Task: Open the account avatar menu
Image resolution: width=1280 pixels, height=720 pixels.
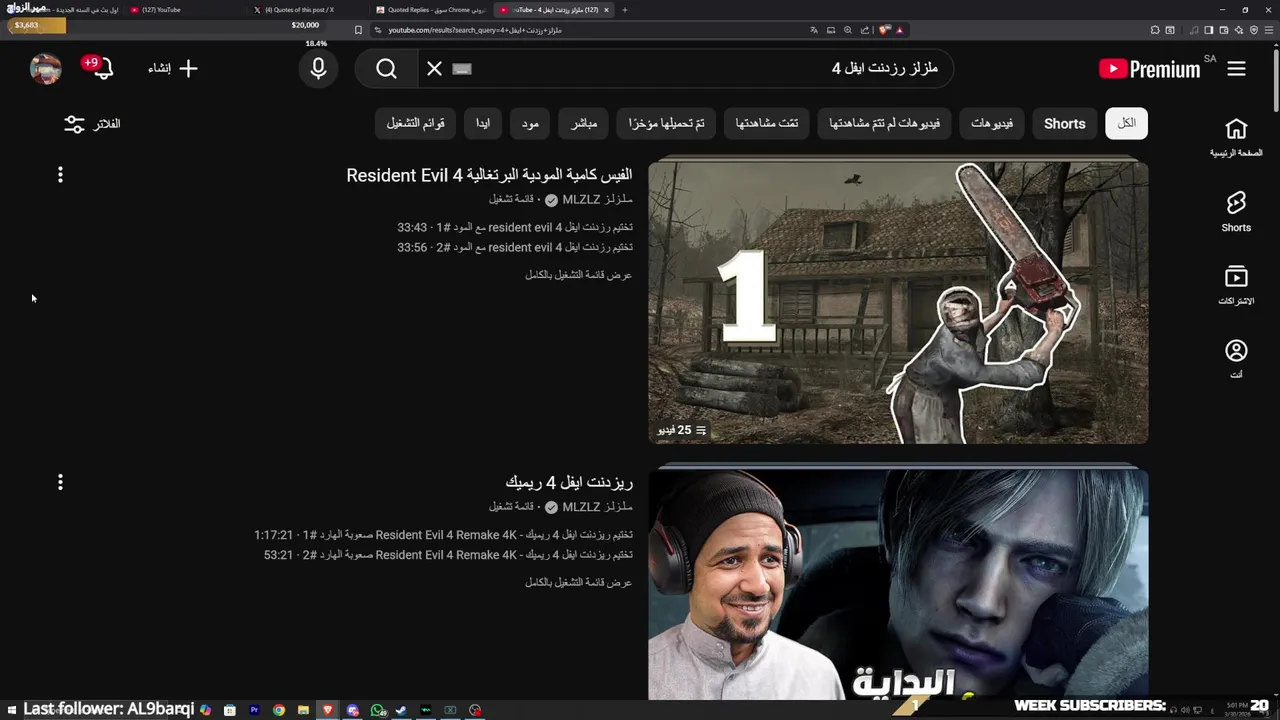Action: click(x=46, y=68)
